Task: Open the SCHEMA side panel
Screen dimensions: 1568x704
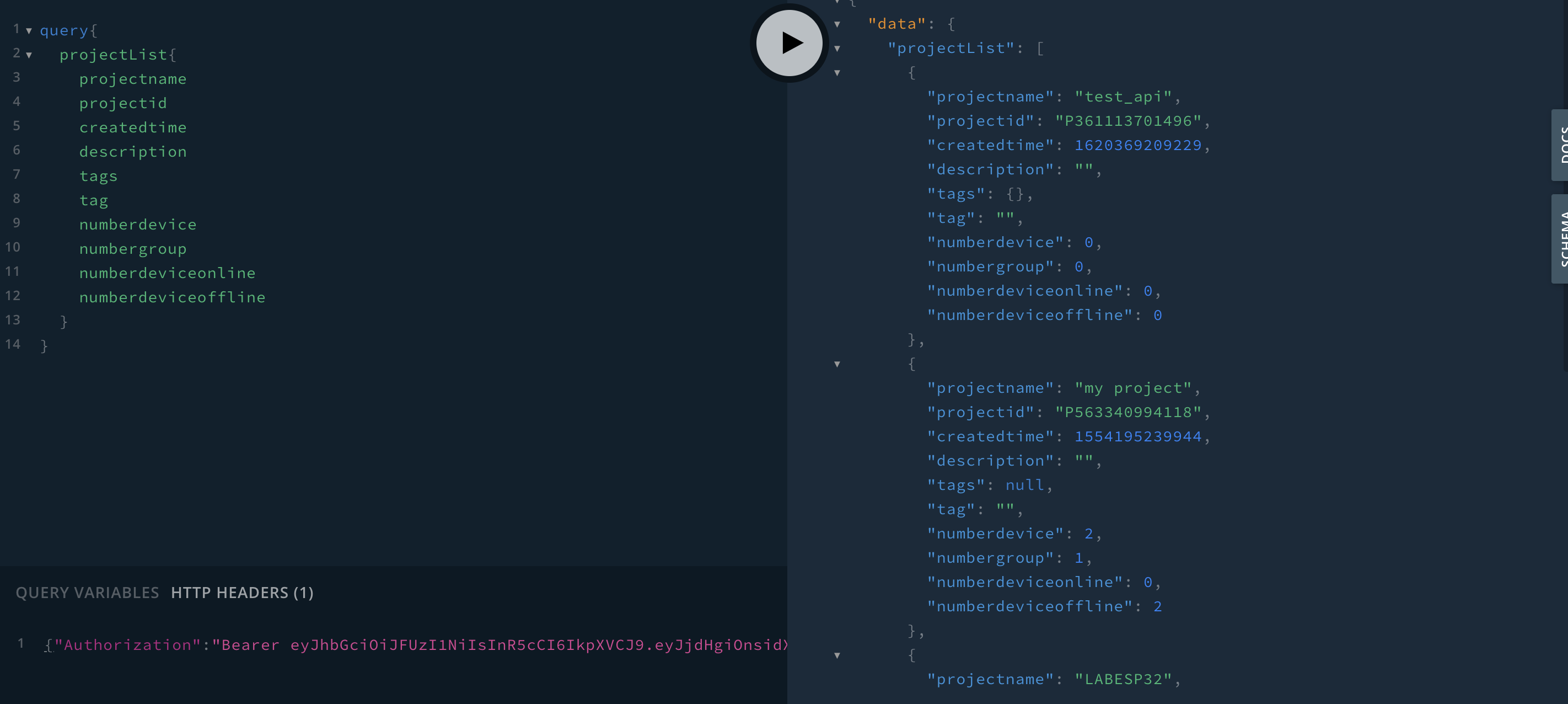Action: tap(1560, 238)
